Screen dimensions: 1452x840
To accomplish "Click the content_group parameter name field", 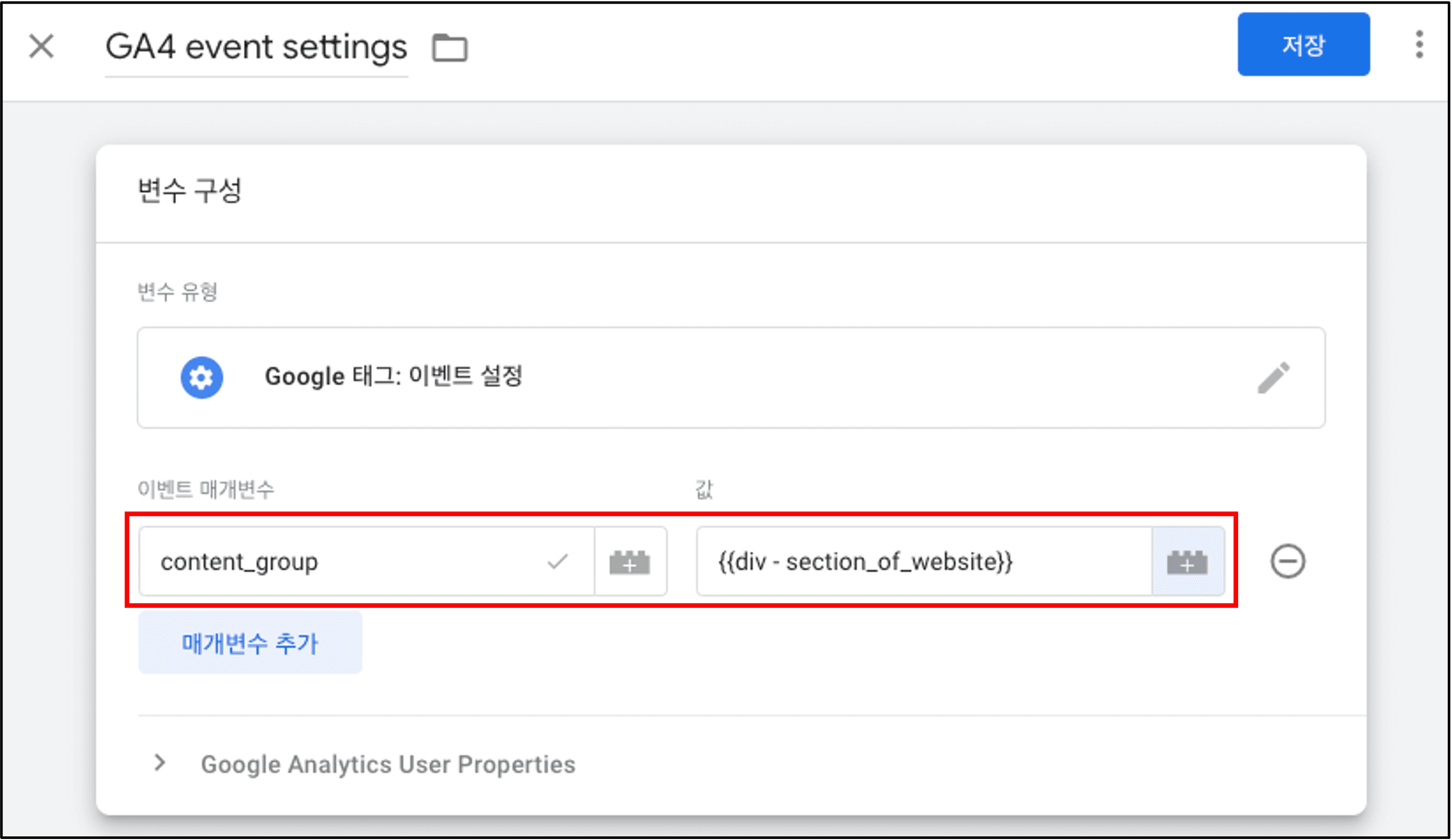I will 366,561.
